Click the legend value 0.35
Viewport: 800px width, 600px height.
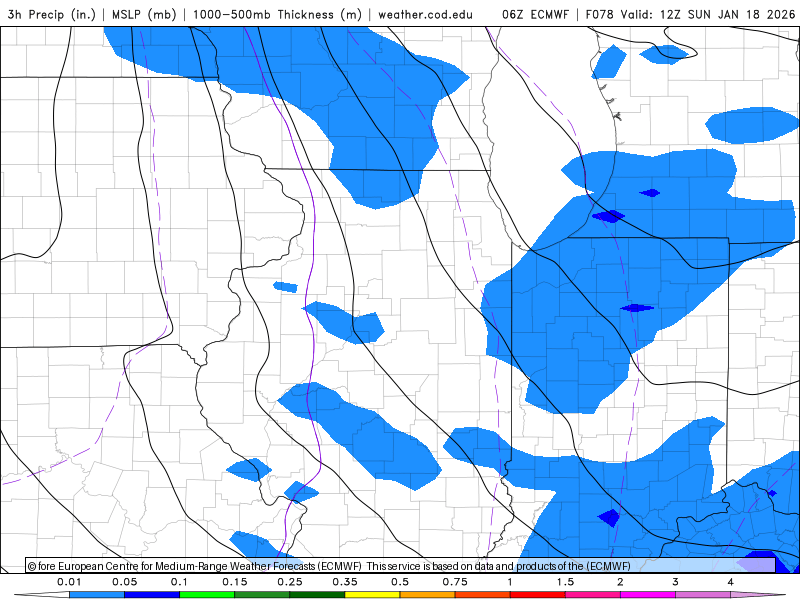click(345, 582)
